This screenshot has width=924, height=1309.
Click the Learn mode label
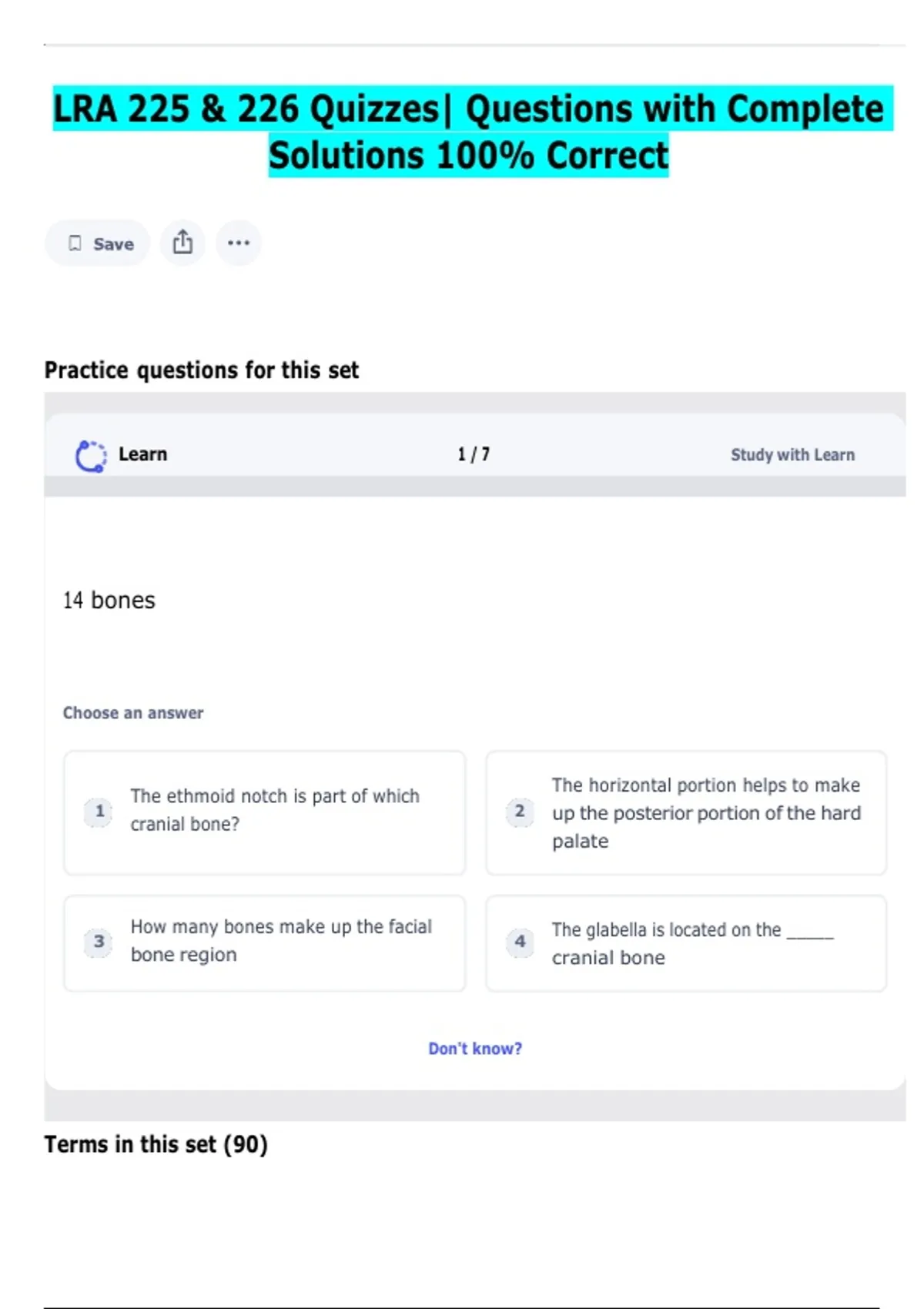(142, 454)
